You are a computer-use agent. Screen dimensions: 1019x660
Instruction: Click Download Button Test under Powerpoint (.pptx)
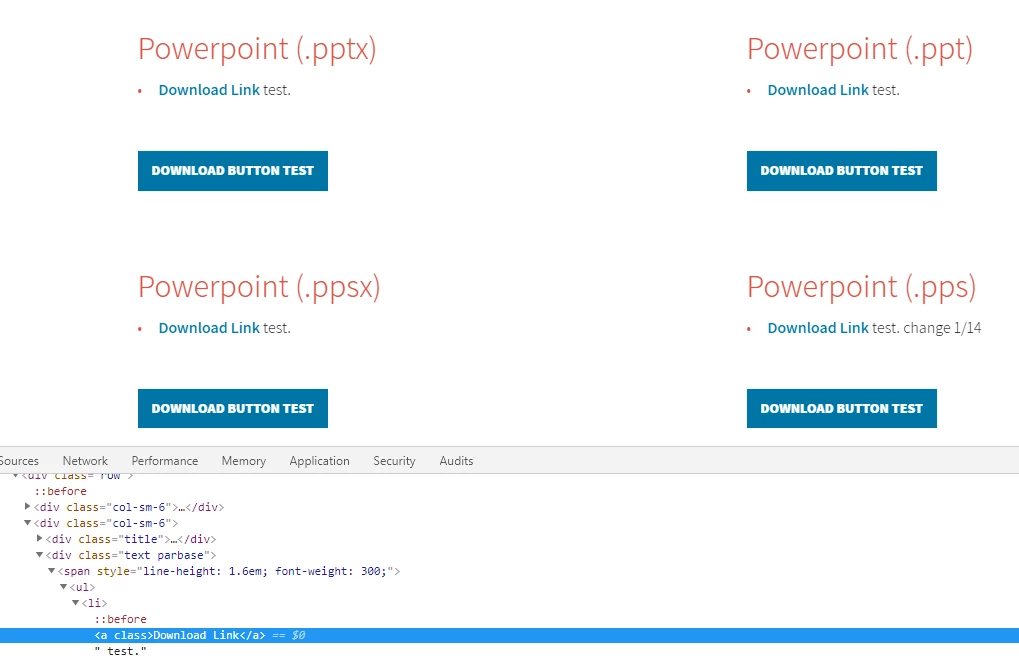click(x=233, y=171)
